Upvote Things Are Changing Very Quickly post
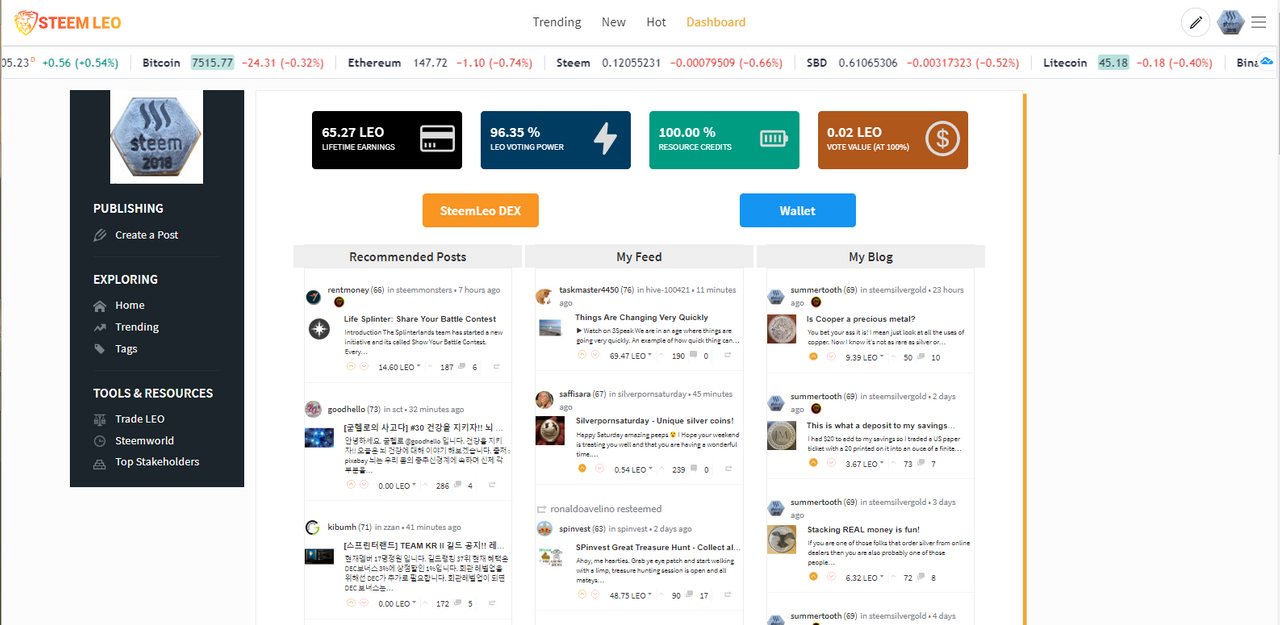 (x=582, y=355)
